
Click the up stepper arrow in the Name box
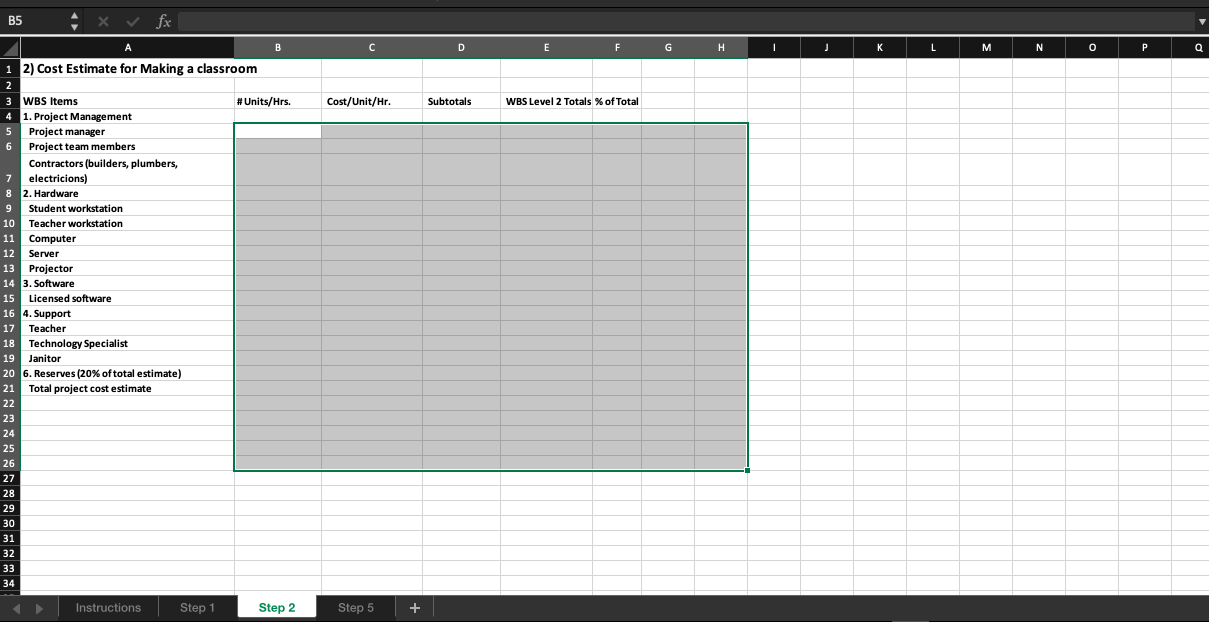pos(73,15)
